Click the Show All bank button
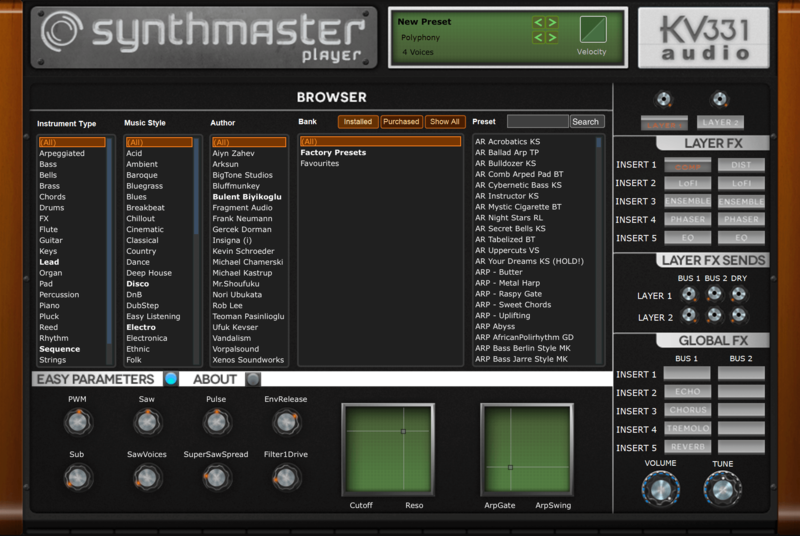 pyautogui.click(x=445, y=122)
